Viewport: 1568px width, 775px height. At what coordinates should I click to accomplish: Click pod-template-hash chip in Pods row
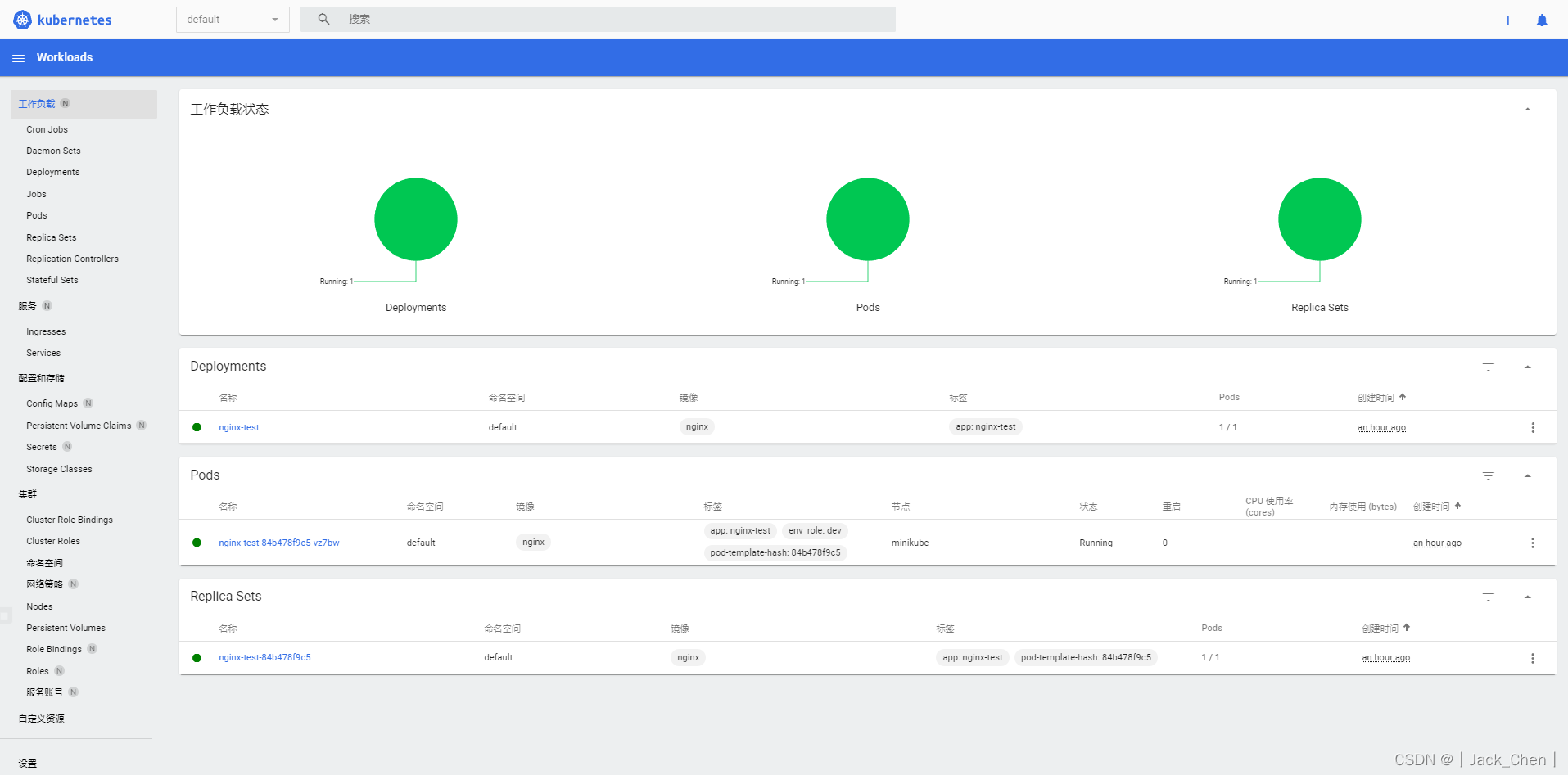click(x=775, y=552)
